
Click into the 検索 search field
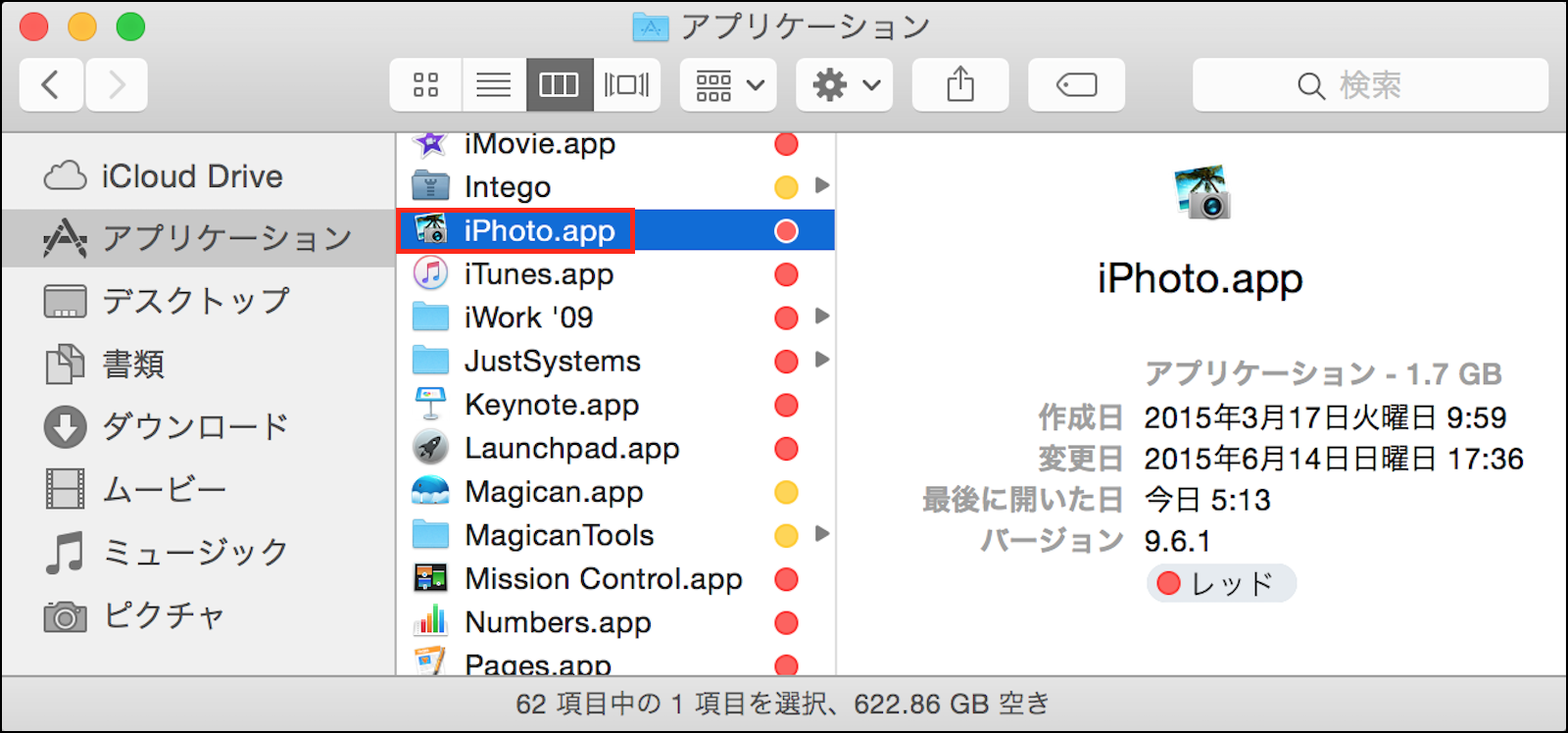click(x=1370, y=85)
